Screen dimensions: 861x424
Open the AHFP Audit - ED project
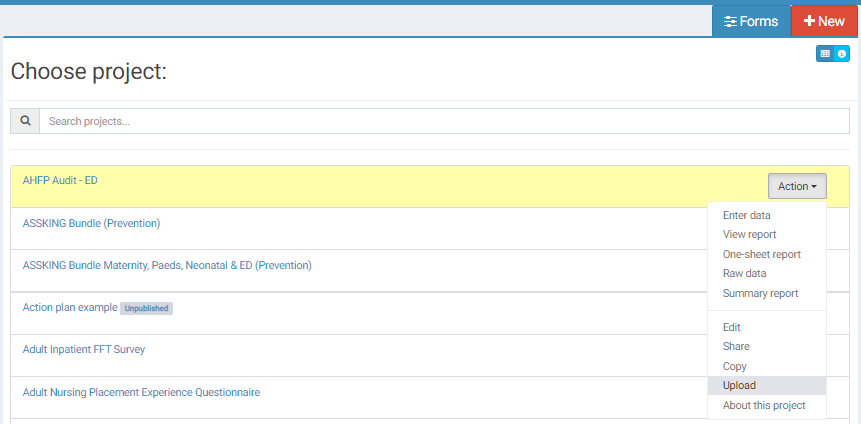click(x=60, y=180)
